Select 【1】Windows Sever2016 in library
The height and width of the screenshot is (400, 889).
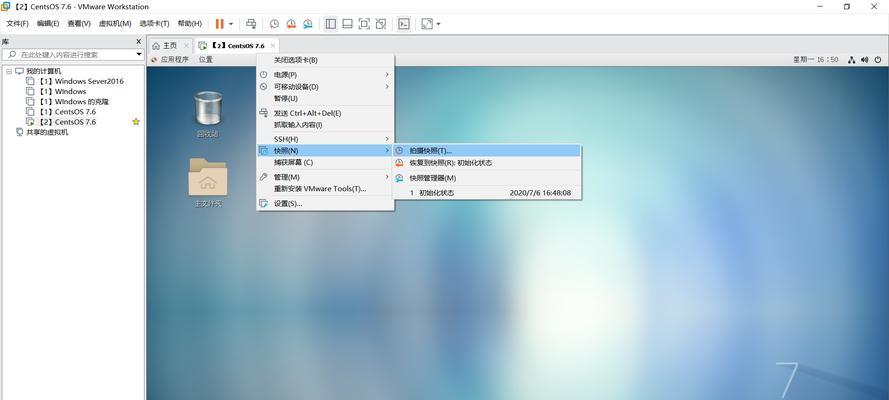tap(80, 81)
